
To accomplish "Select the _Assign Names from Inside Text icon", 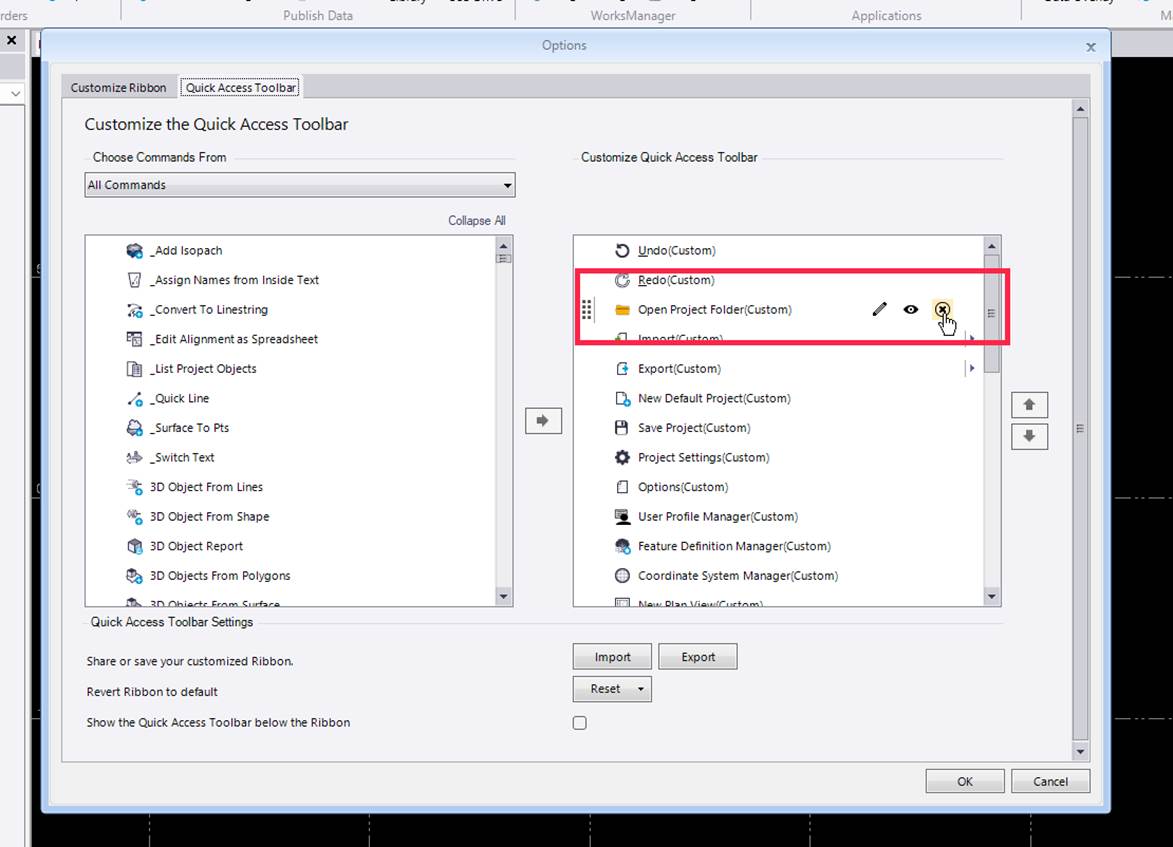I will [x=135, y=280].
